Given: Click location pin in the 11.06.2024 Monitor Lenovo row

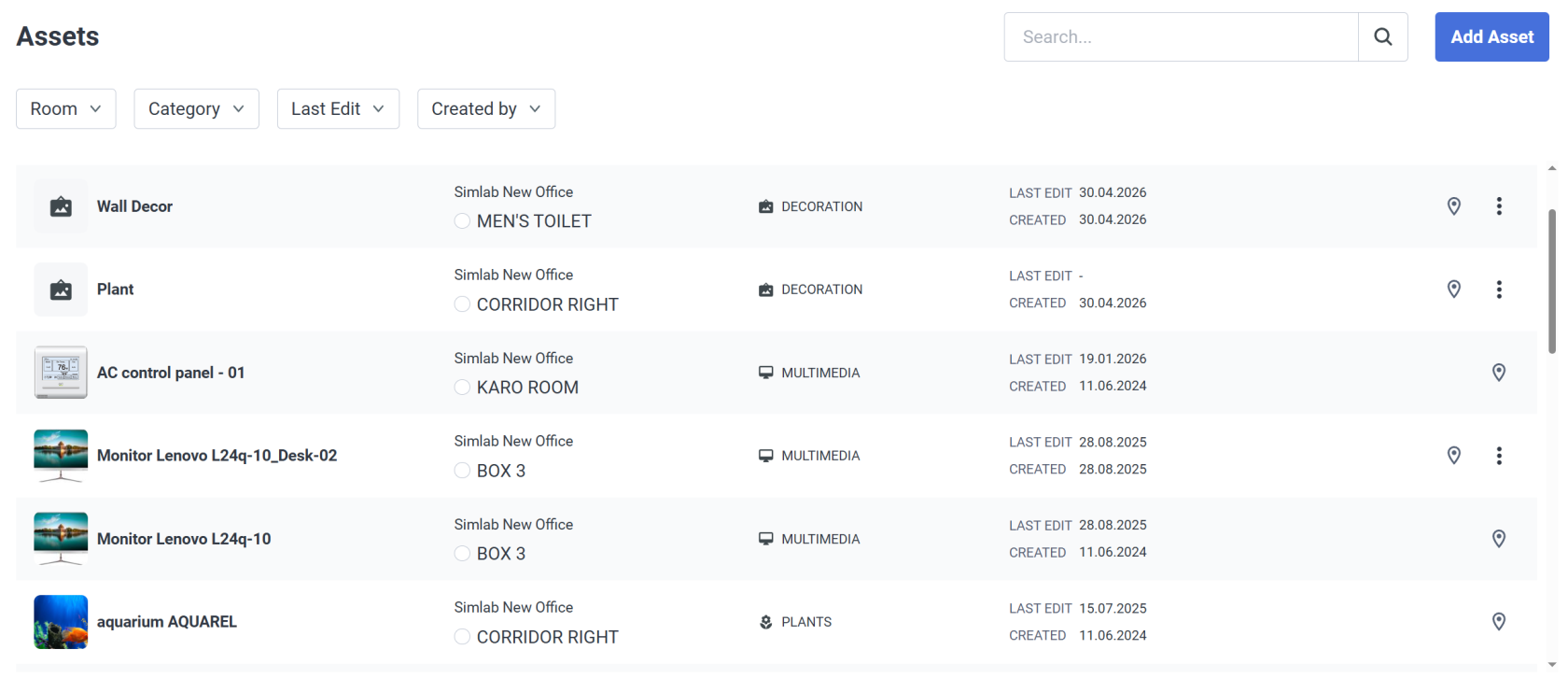Looking at the screenshot, I should 1499,539.
